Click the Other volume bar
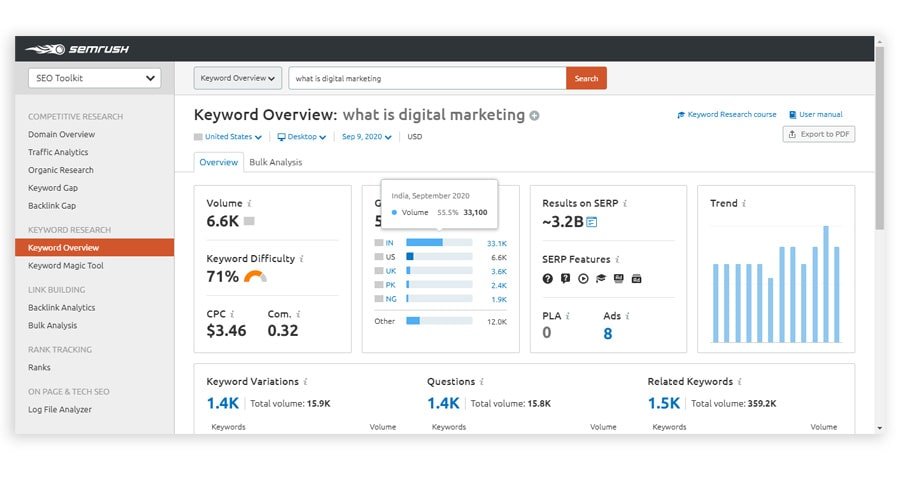 coord(439,321)
